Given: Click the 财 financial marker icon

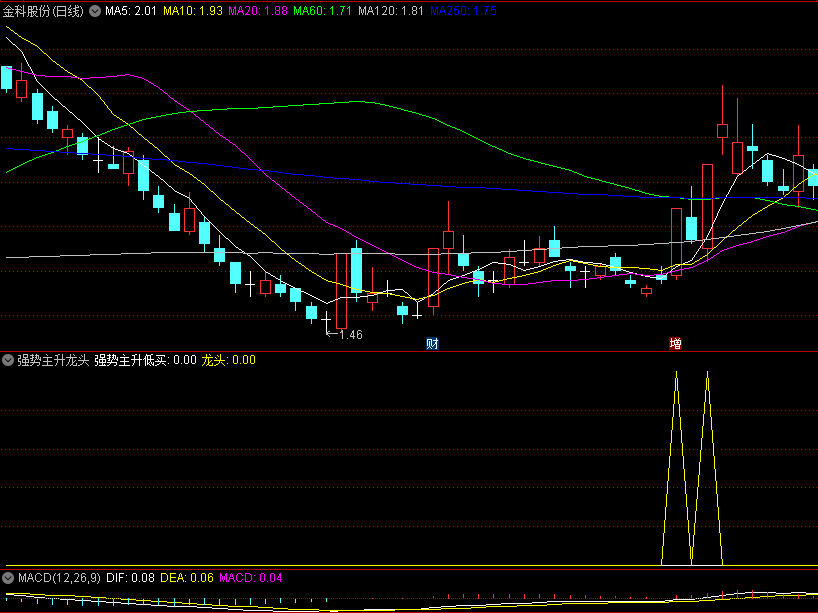Looking at the screenshot, I should 432,343.
